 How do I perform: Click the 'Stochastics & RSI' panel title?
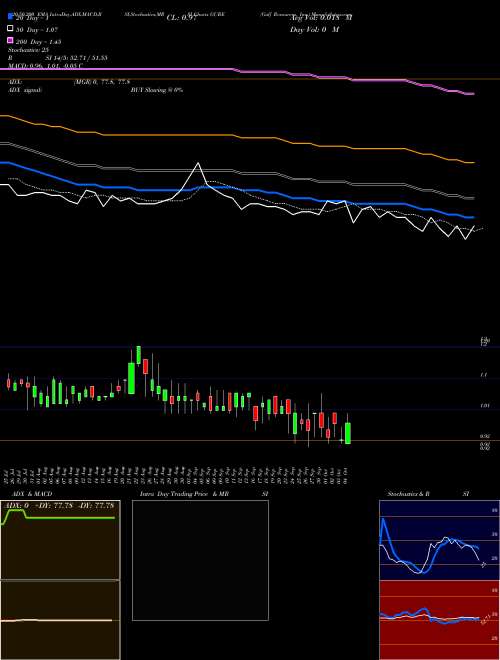[428, 494]
